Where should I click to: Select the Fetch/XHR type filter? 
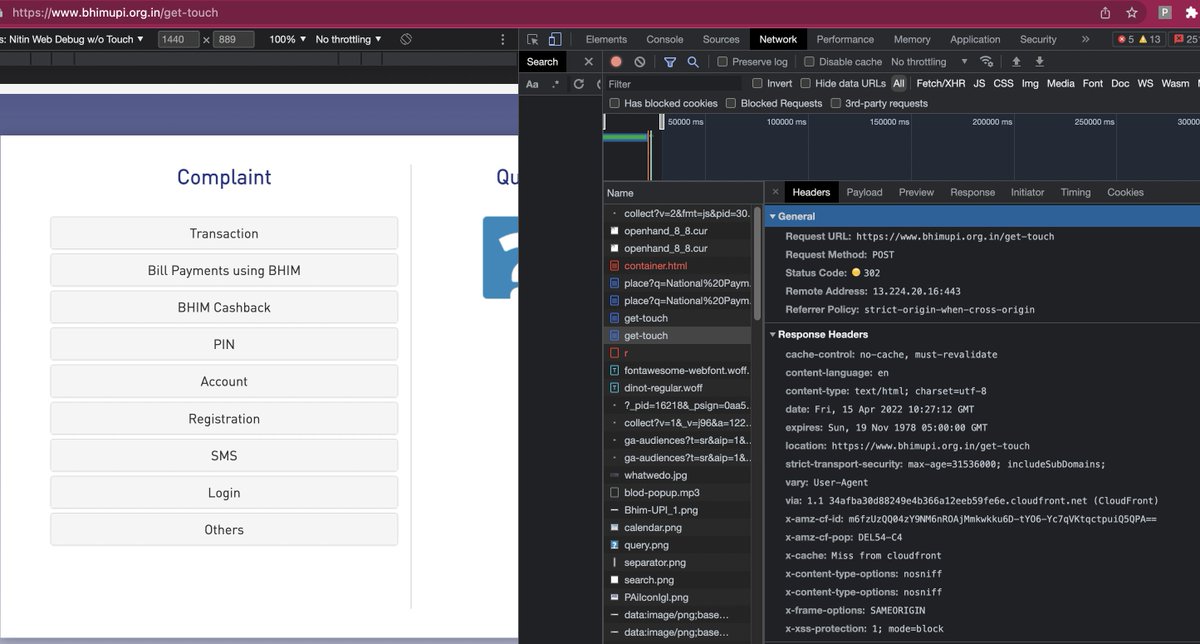(941, 84)
